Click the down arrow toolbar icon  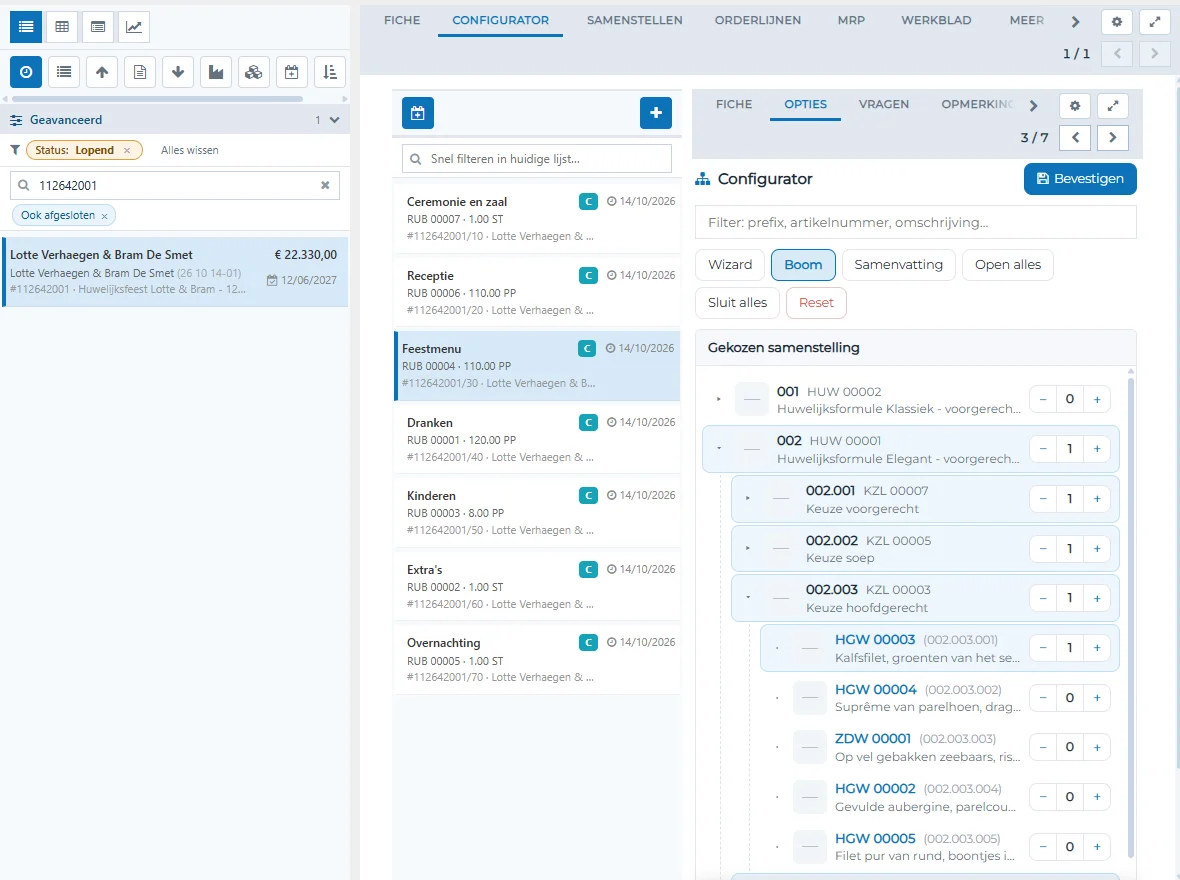point(178,72)
